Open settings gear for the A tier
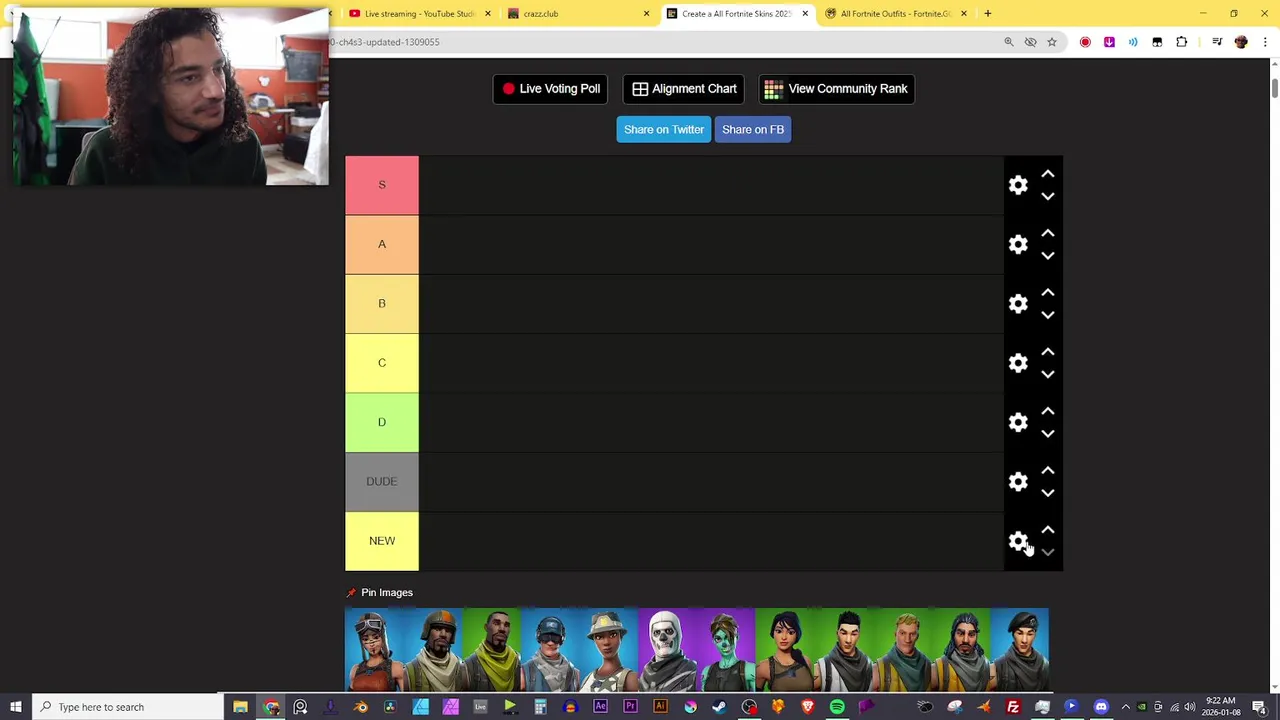The image size is (1280, 720). pos(1018,244)
